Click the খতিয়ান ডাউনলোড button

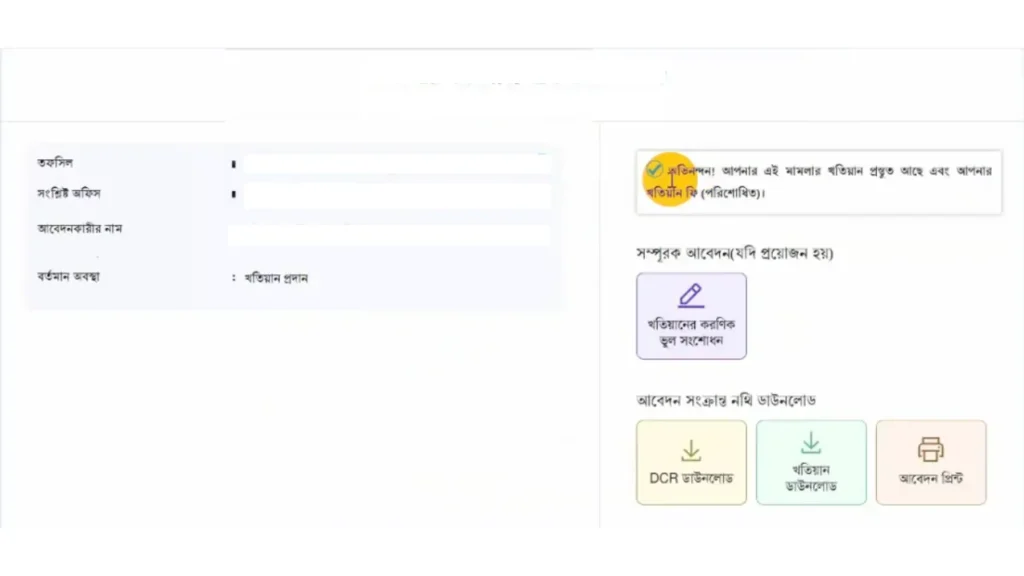[811, 462]
